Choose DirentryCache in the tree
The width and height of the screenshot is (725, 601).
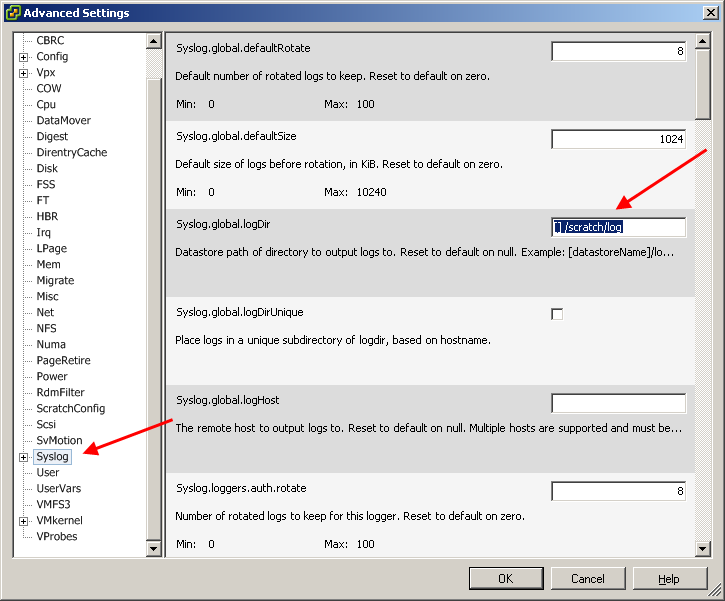[x=72, y=153]
